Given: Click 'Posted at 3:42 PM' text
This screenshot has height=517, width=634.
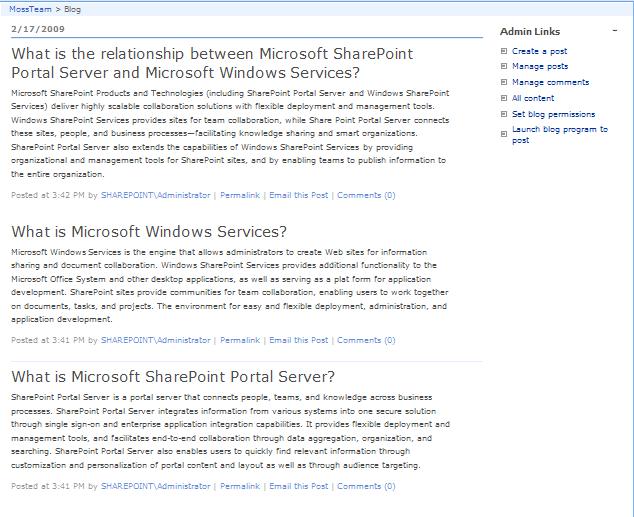Looking at the screenshot, I should coord(48,195).
